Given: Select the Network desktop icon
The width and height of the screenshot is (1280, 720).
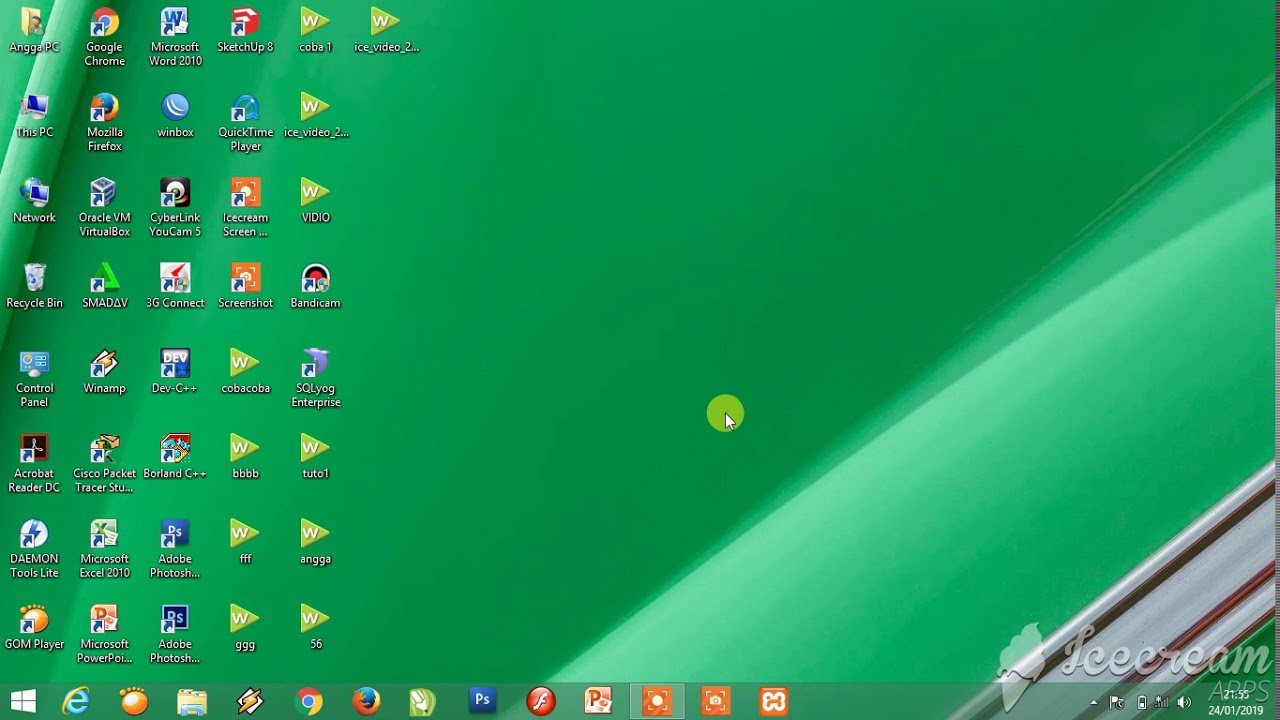Looking at the screenshot, I should (x=34, y=201).
